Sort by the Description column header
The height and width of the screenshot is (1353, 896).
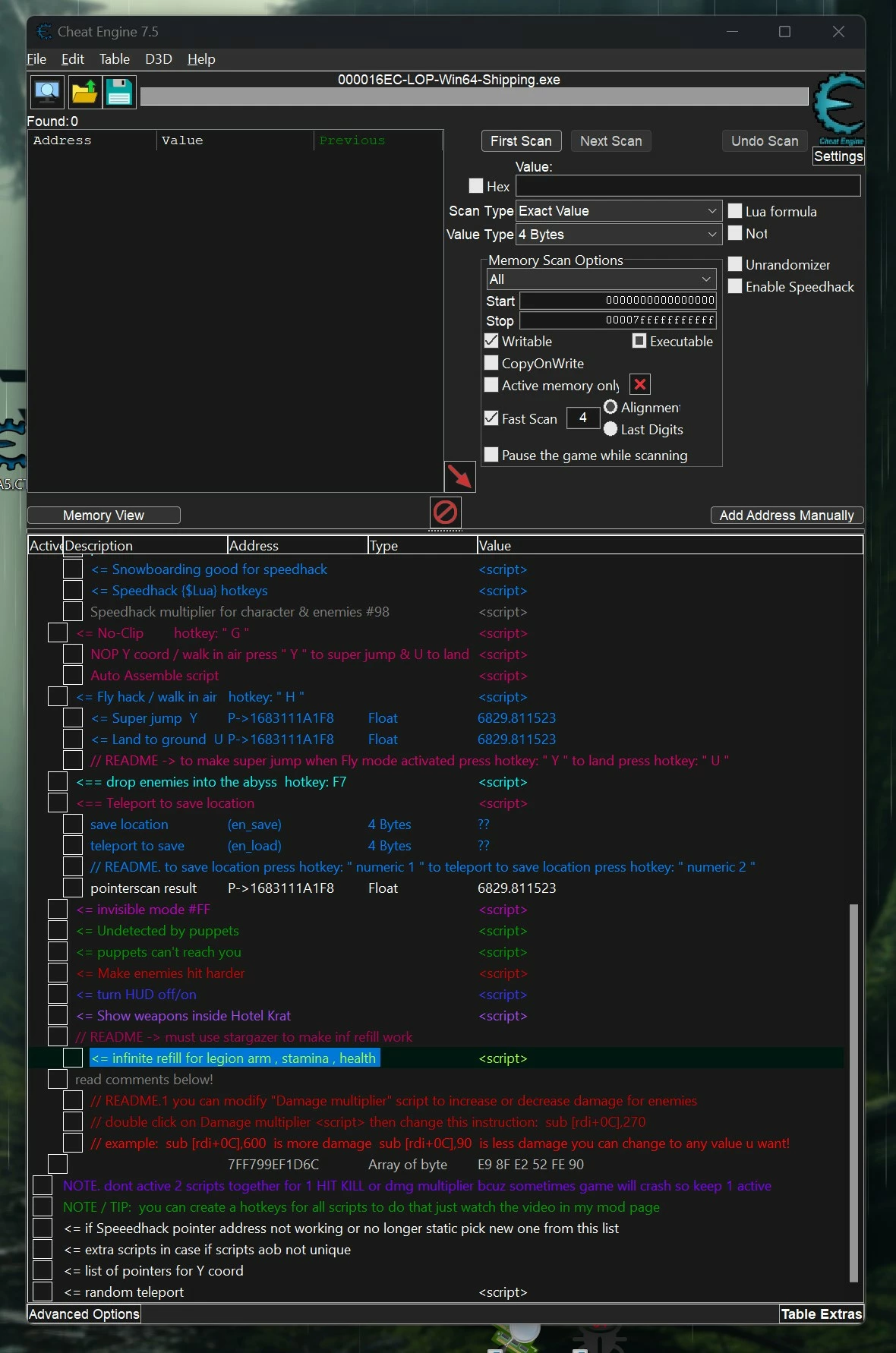(145, 545)
